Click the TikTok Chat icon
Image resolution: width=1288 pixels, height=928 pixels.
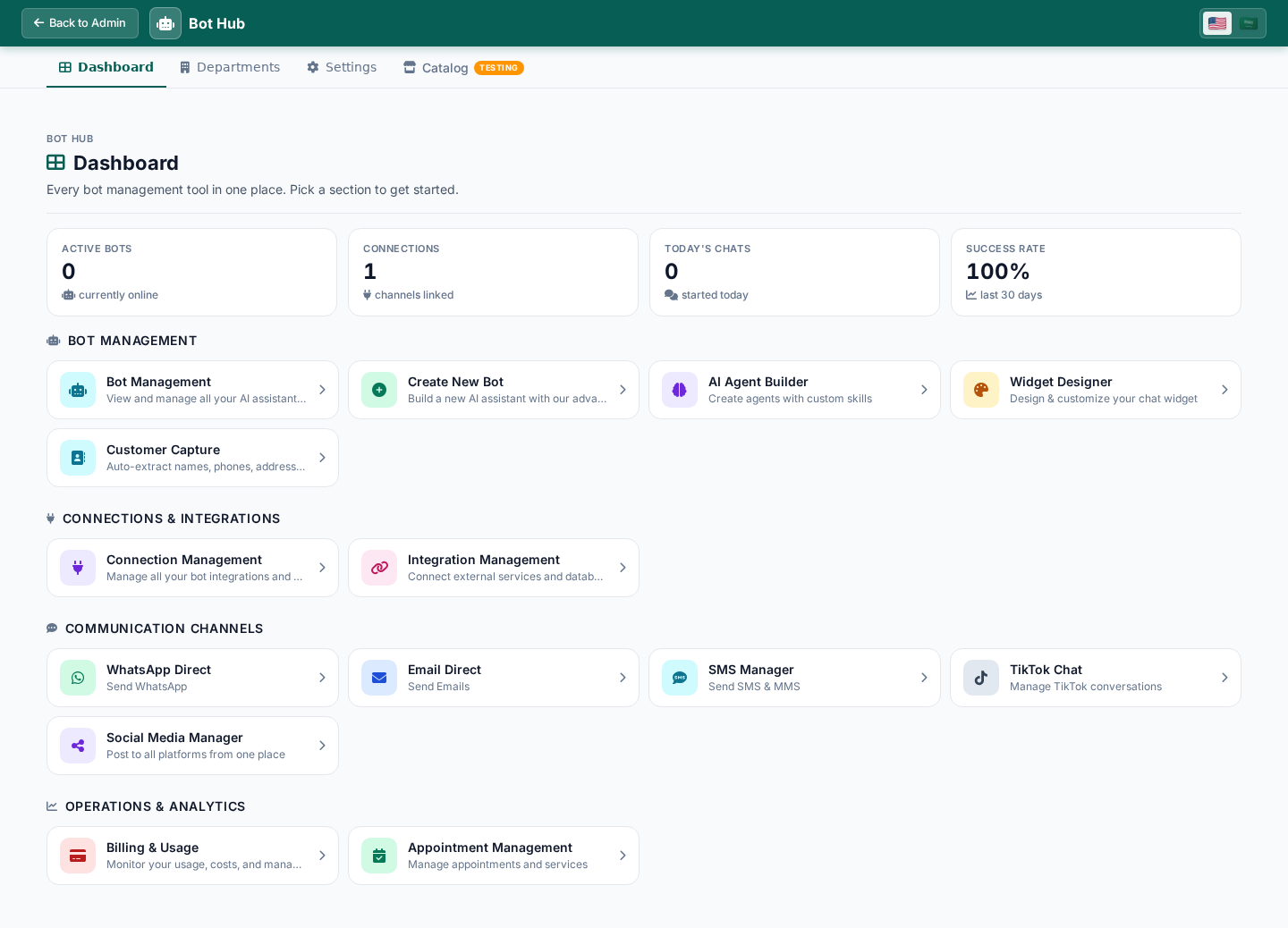point(981,678)
